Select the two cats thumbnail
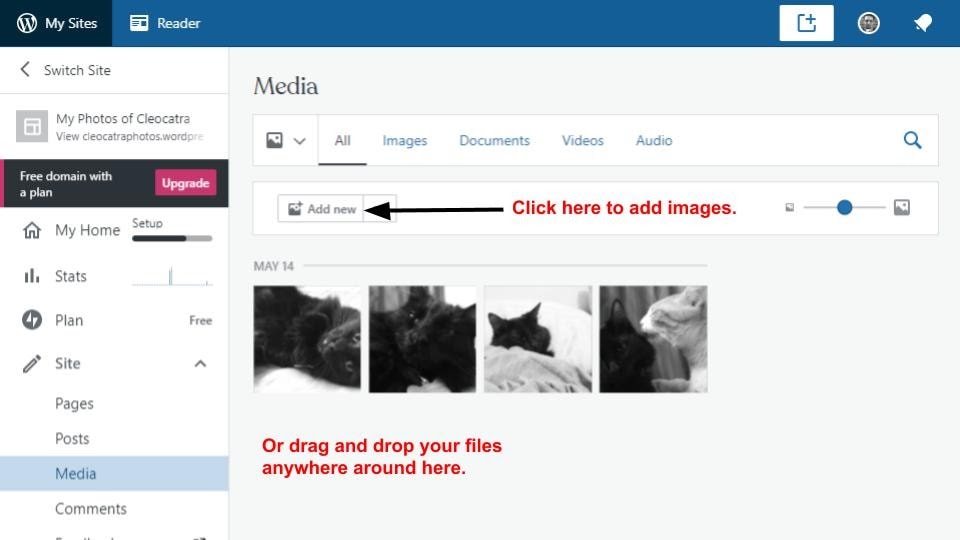The height and width of the screenshot is (540, 960). click(653, 339)
